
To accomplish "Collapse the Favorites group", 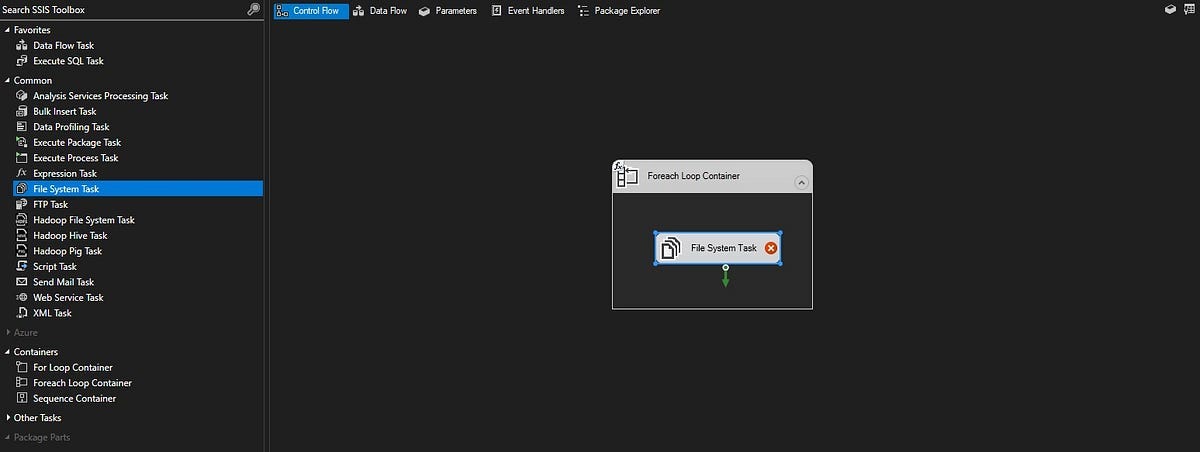I will coord(8,30).
